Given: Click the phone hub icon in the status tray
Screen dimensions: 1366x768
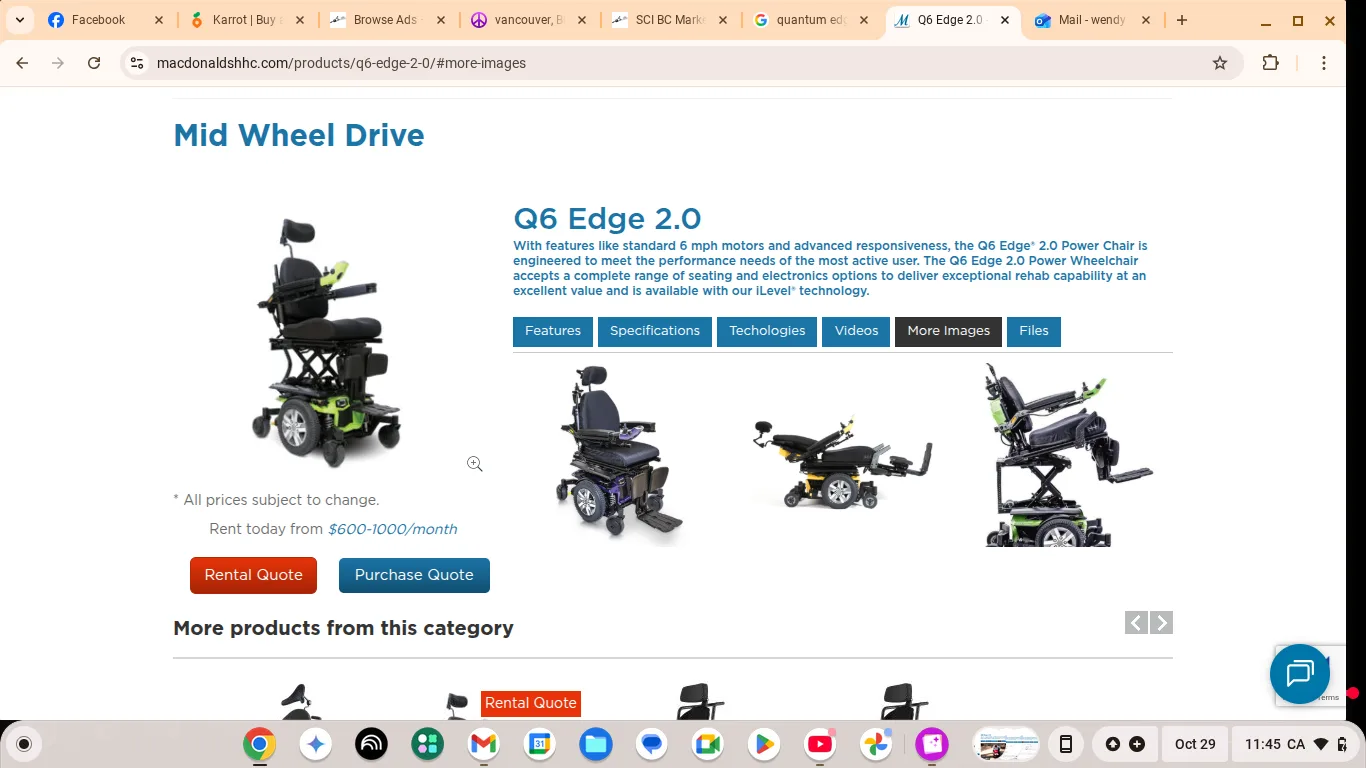Looking at the screenshot, I should [1065, 744].
